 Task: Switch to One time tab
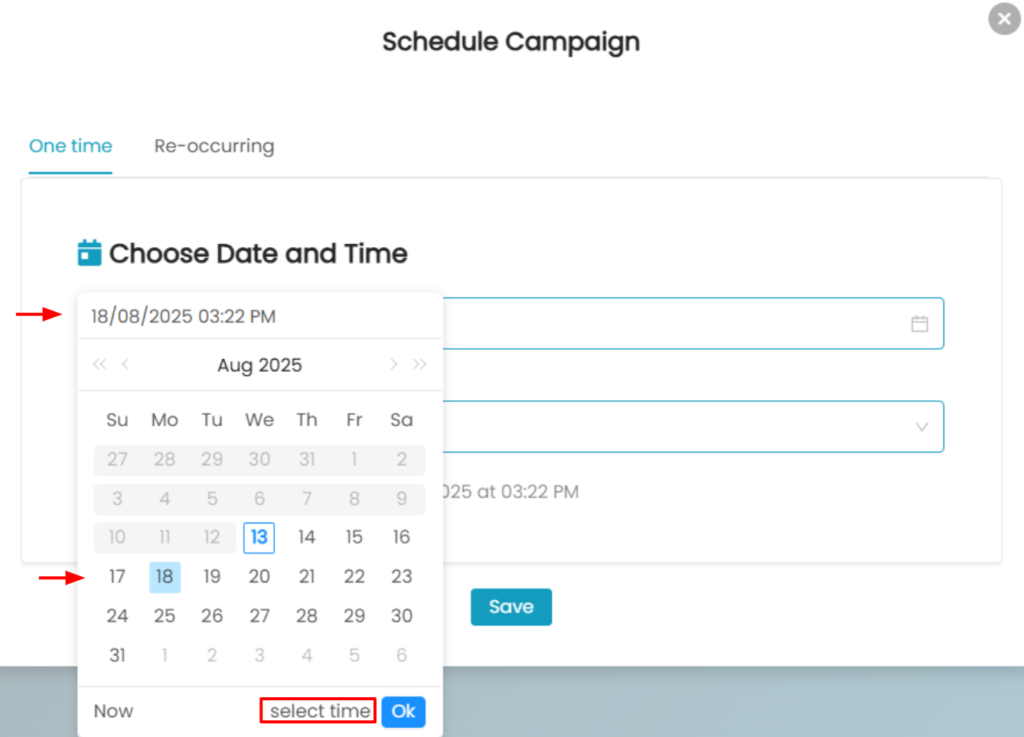coord(70,146)
